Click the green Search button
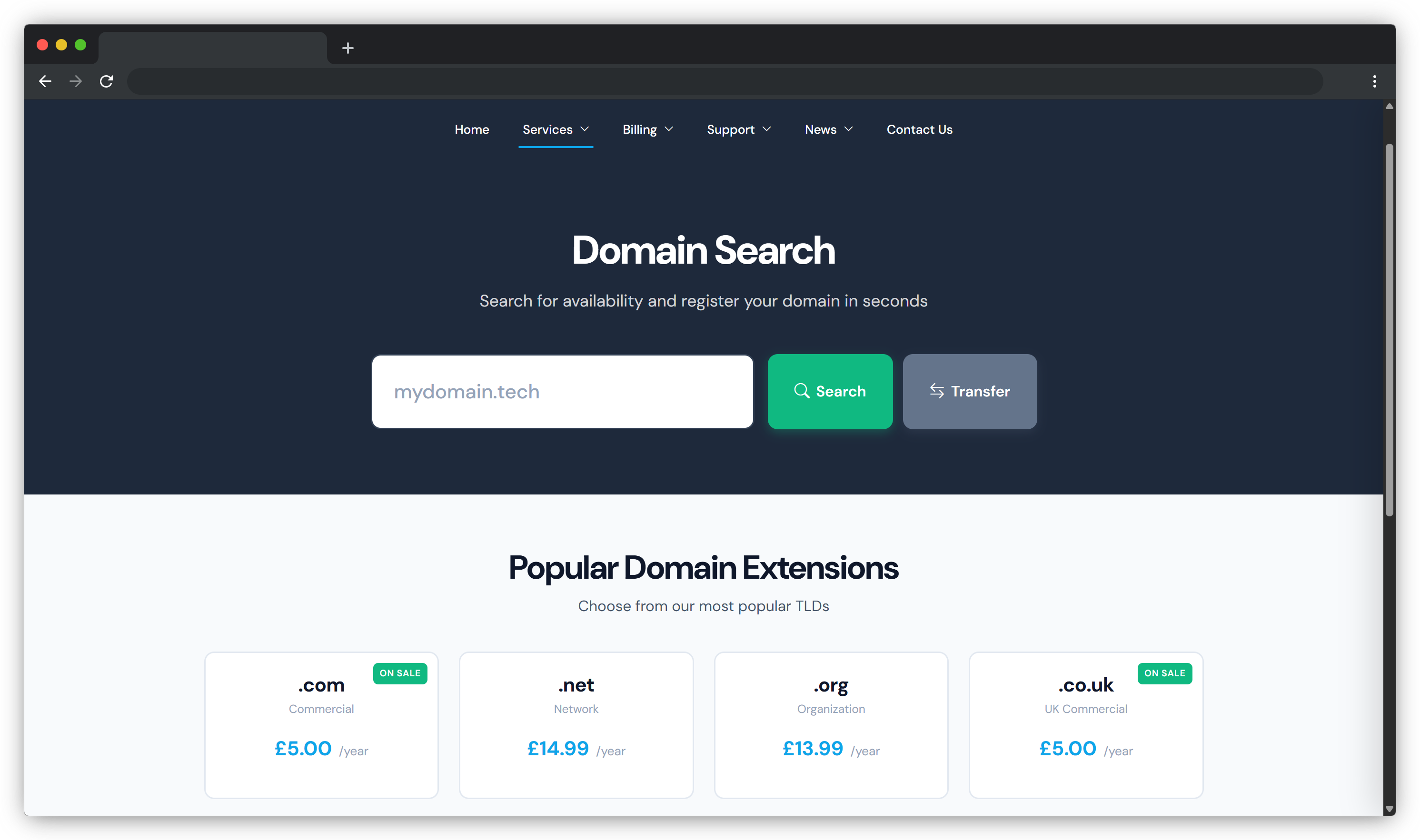 point(830,391)
